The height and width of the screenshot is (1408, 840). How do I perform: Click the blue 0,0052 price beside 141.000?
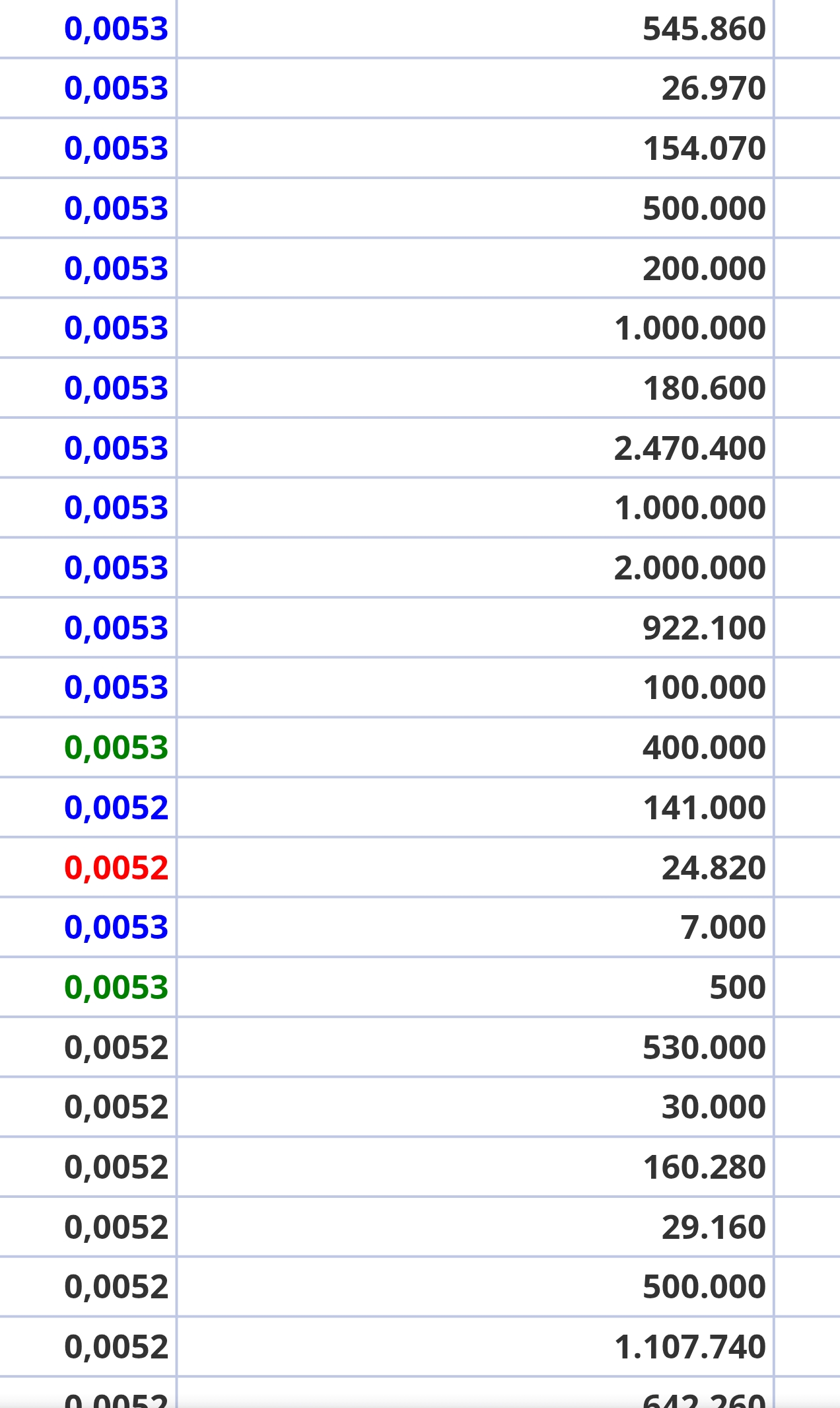tap(116, 808)
